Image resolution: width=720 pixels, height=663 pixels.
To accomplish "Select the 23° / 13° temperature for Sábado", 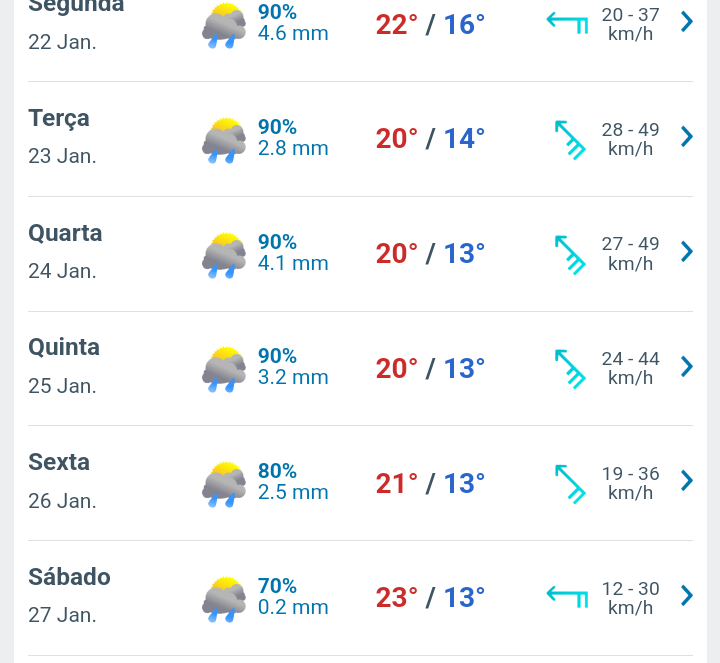I will [x=430, y=597].
